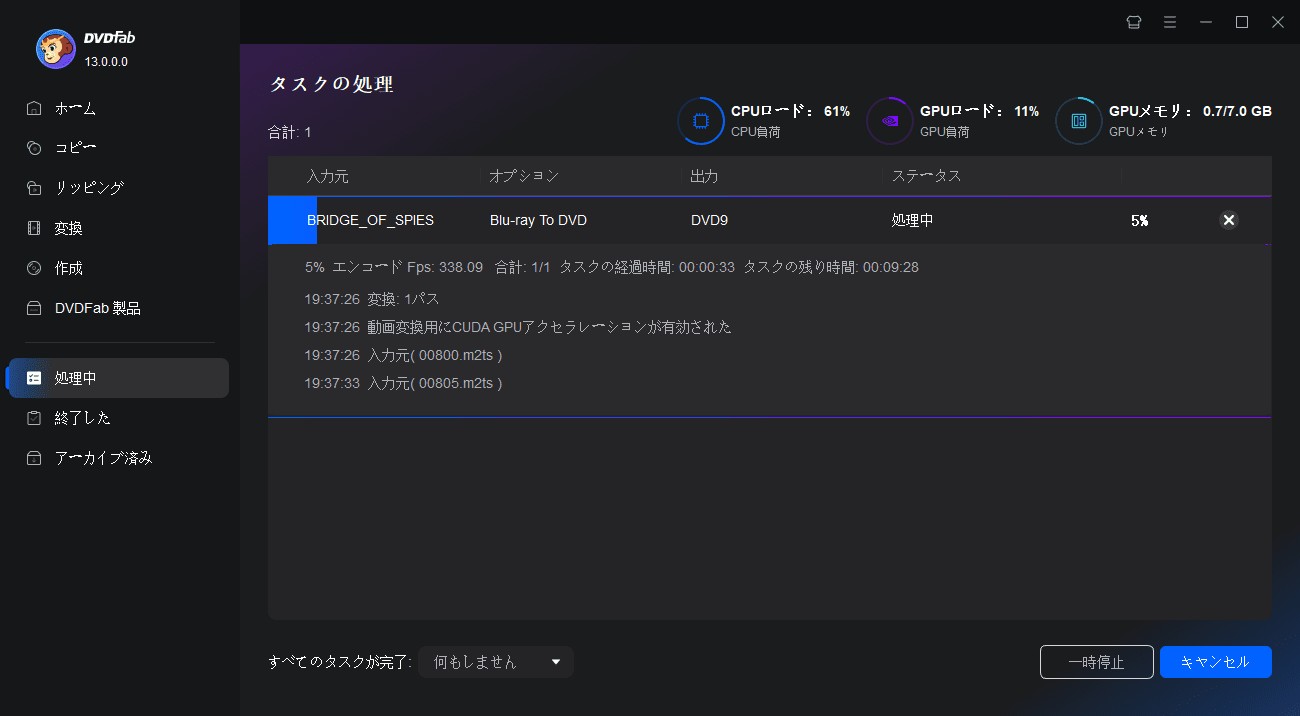Click the DVDFab monkey logo
The height and width of the screenshot is (716, 1300).
point(55,49)
